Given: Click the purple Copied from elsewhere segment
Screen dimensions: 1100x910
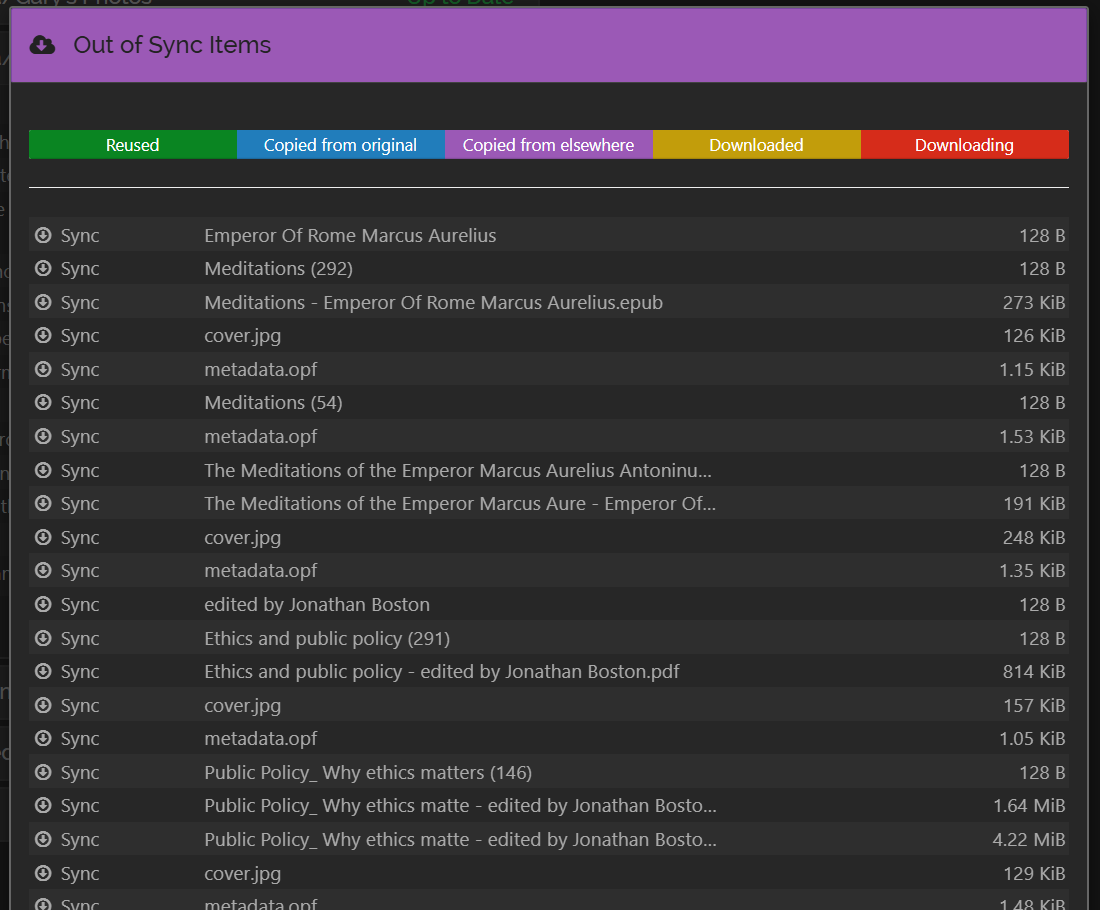Looking at the screenshot, I should [x=548, y=145].
